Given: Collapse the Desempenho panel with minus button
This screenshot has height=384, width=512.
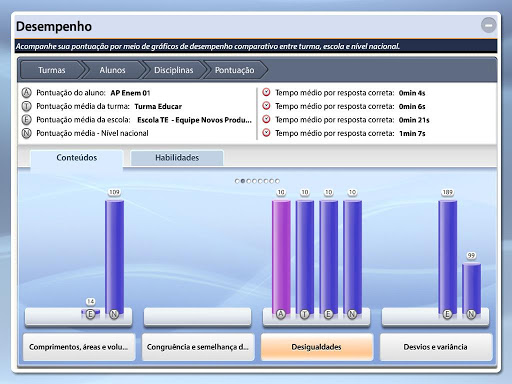Looking at the screenshot, I should click(488, 25).
